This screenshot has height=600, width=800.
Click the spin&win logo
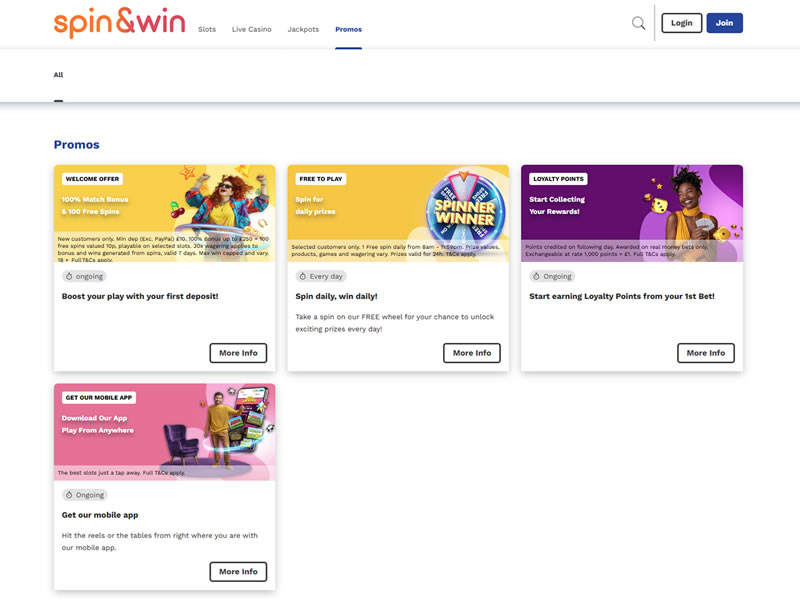[x=119, y=23]
